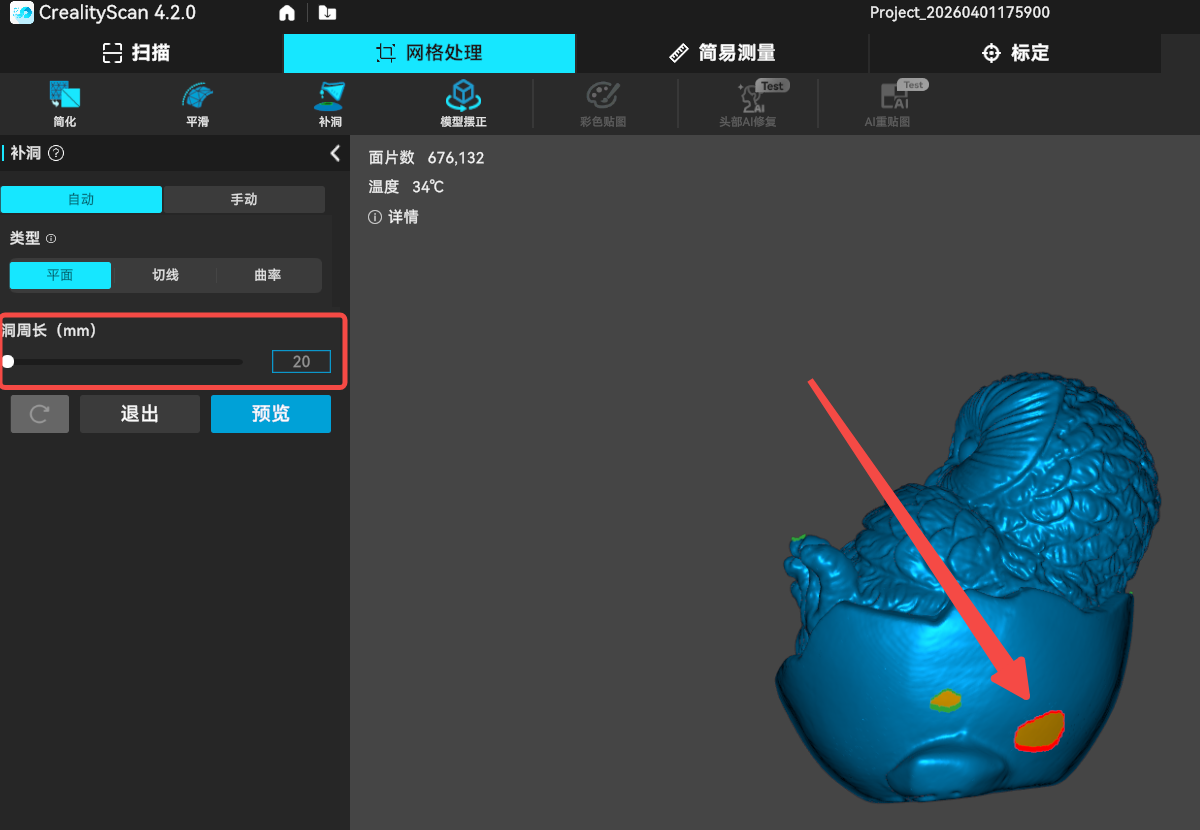1200x830 pixels.
Task: Select the Smooth (平滑) tool icon
Action: click(197, 98)
